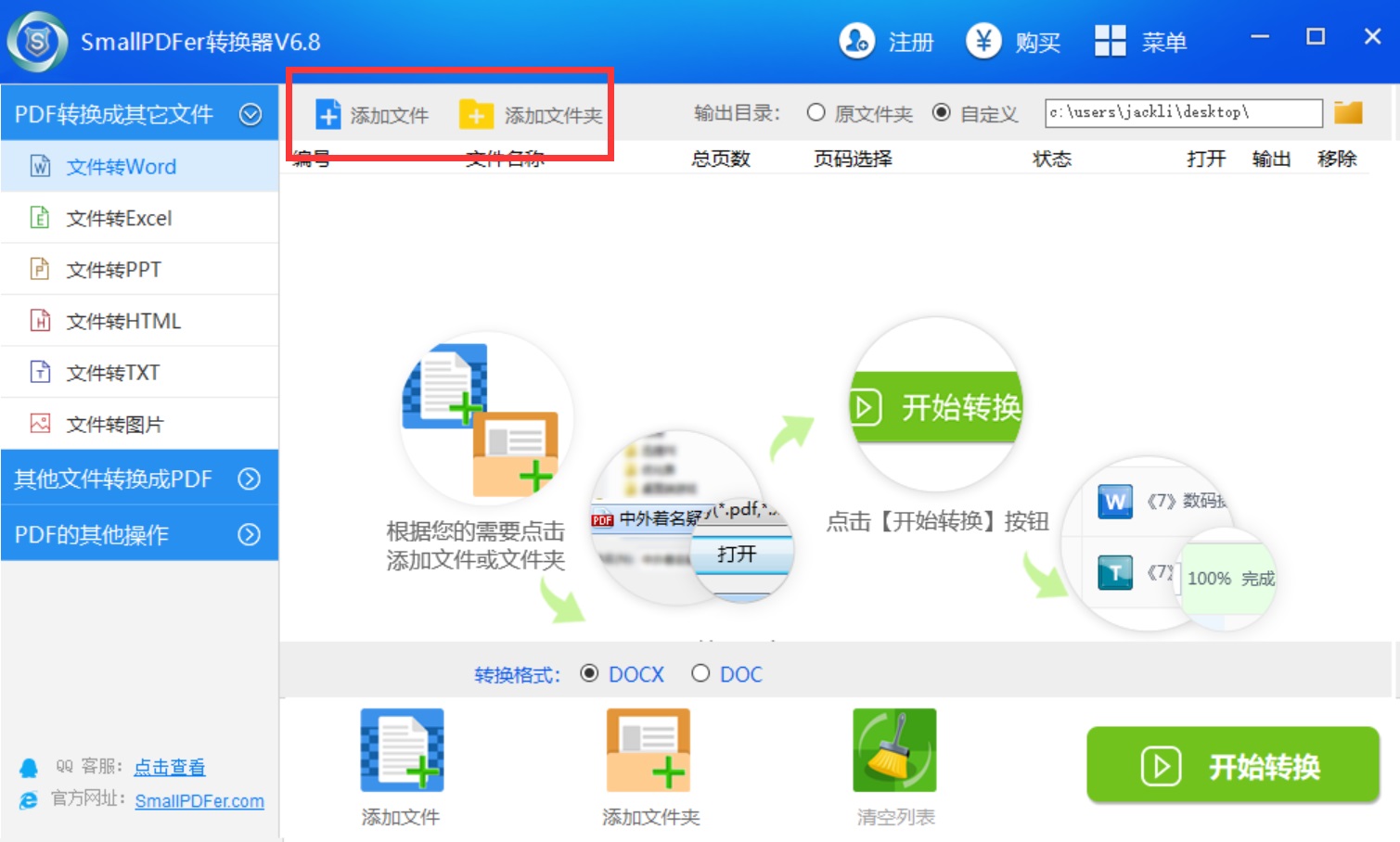The image size is (1400, 842).
Task: Click the 页码选择 column header
Action: (x=853, y=159)
